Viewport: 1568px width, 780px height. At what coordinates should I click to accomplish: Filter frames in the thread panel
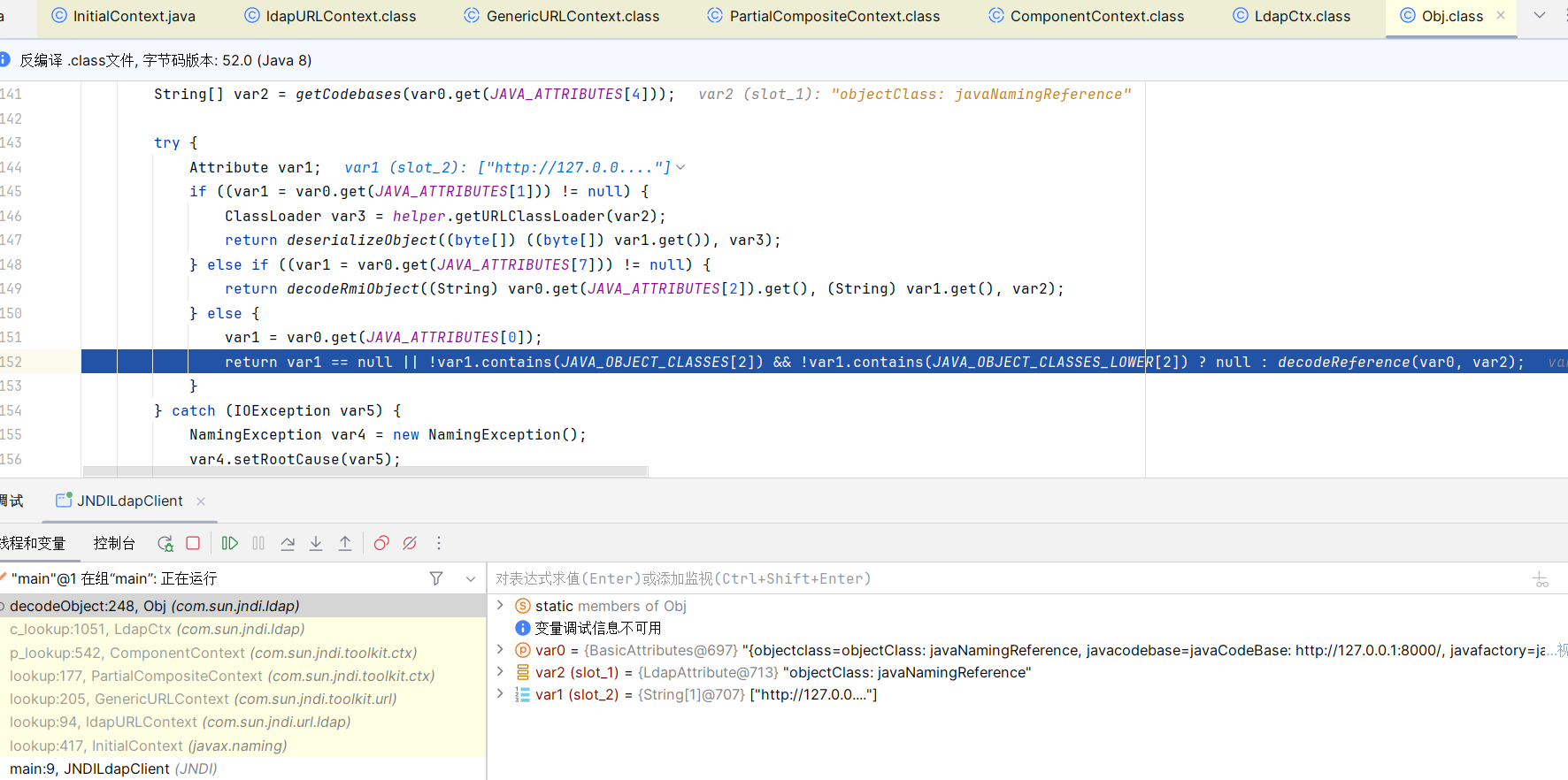(436, 578)
